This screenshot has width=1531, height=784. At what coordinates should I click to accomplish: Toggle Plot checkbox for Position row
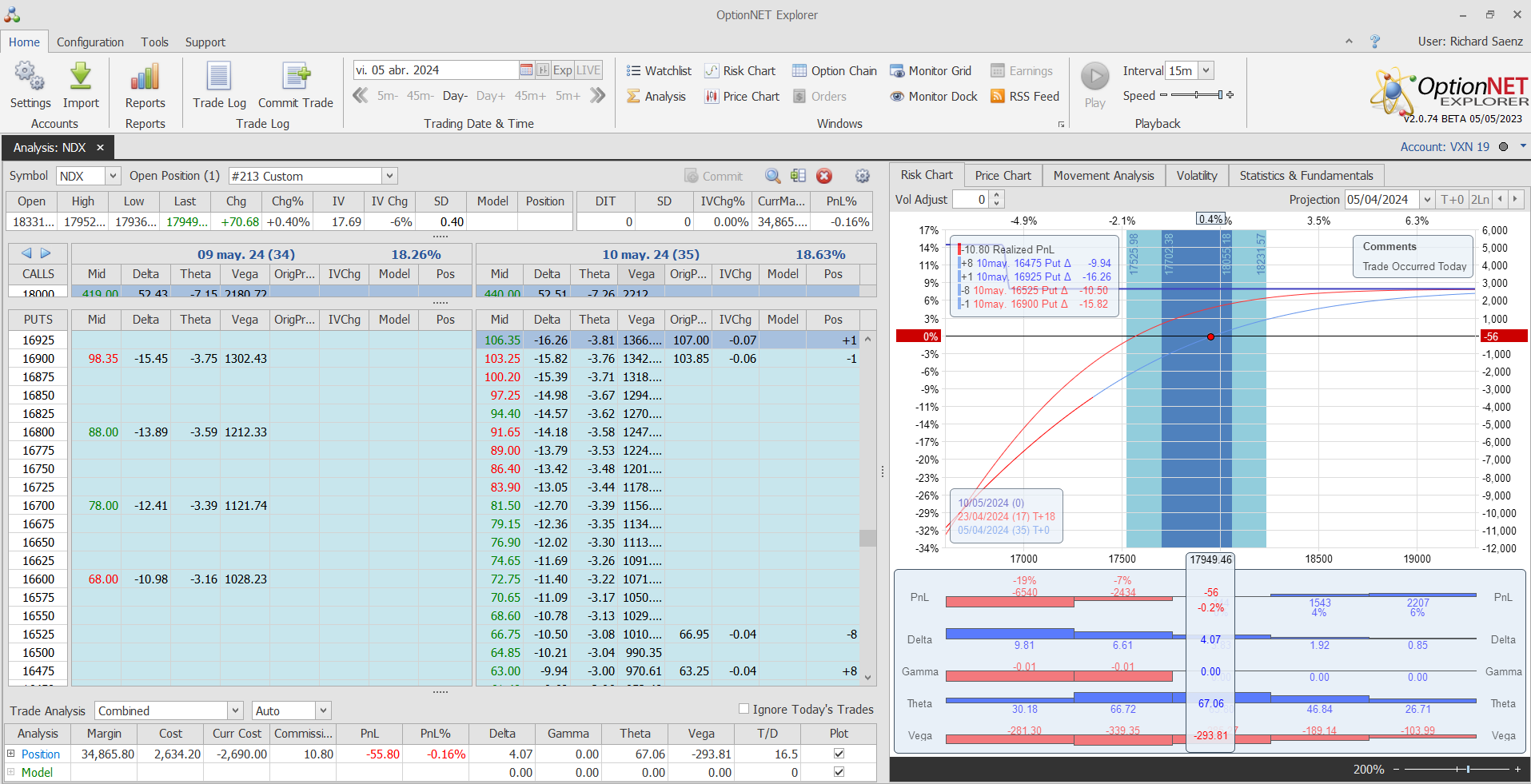coord(839,754)
